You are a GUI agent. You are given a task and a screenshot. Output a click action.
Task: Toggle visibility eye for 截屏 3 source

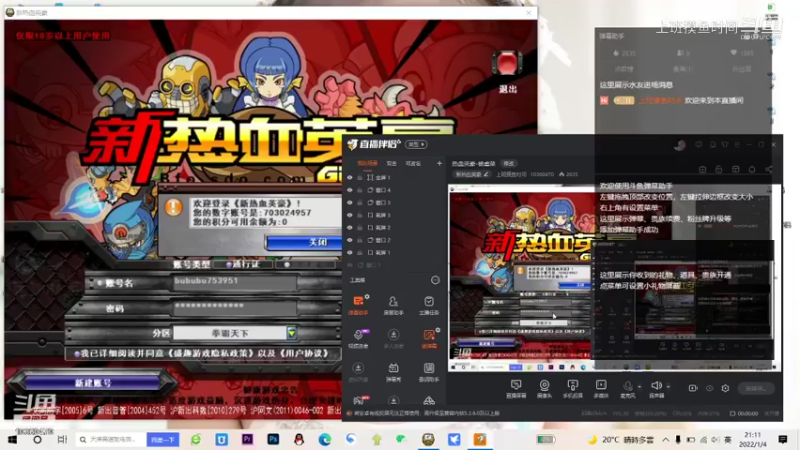point(349,215)
